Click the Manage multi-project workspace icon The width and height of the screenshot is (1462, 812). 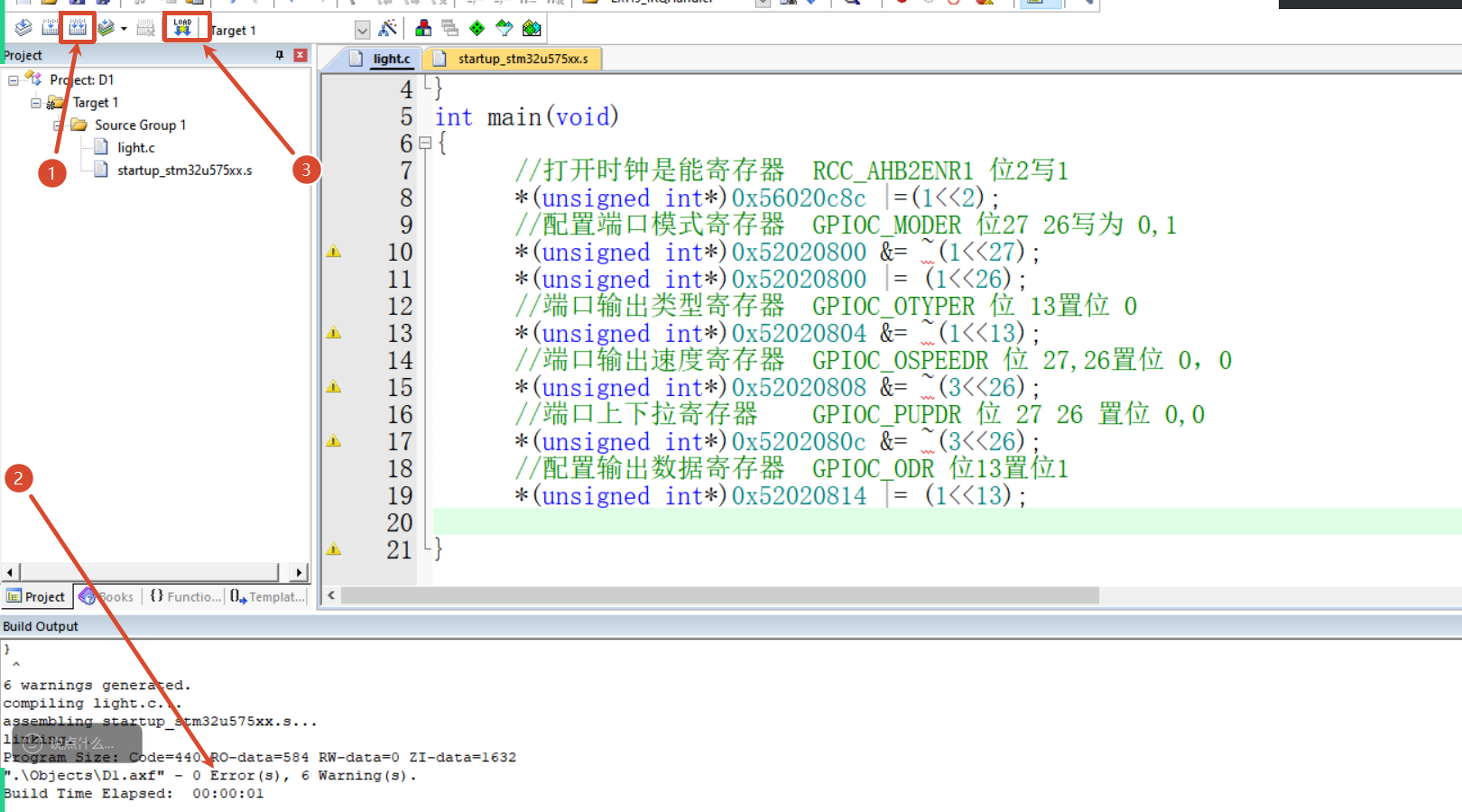pyautogui.click(x=450, y=29)
